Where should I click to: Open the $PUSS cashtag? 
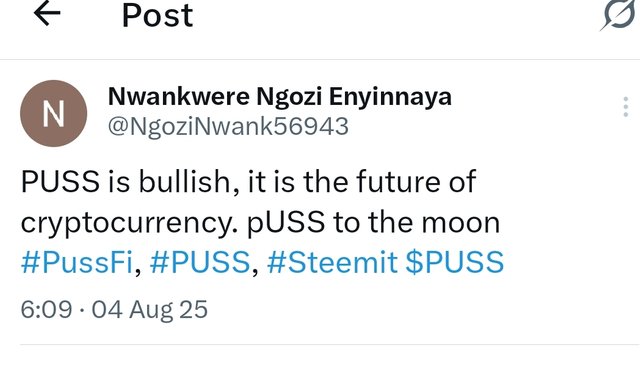455,262
